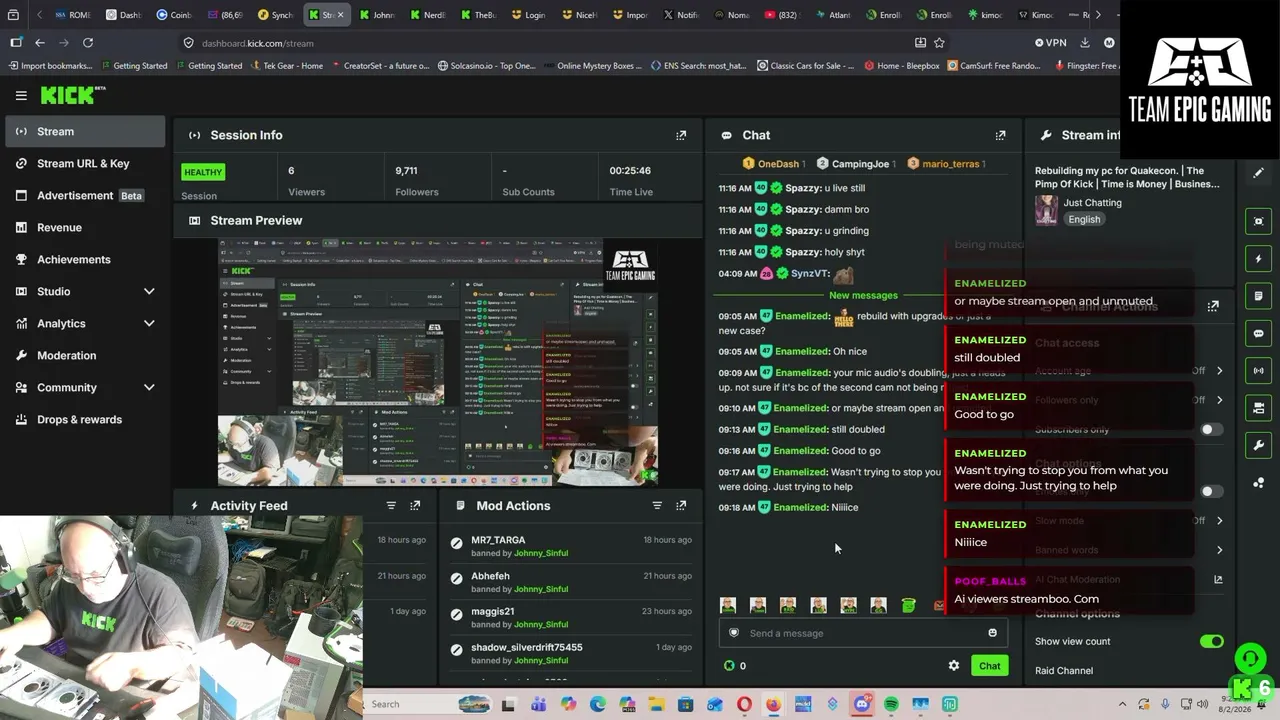1280x720 pixels.
Task: Go to Advertisement Beta page
Action: pyautogui.click(x=85, y=195)
